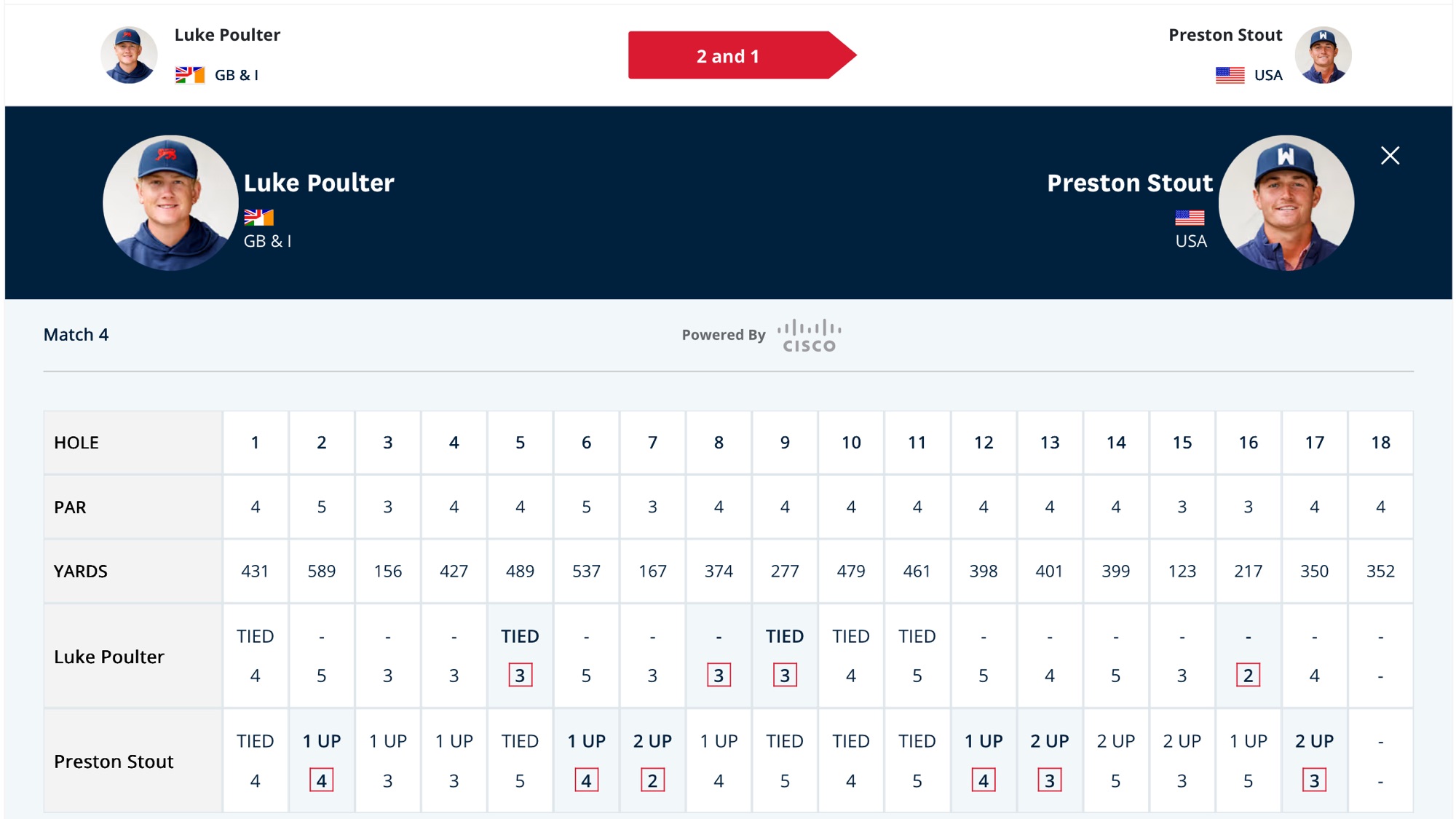Click Preston Stout's boxed score of 3 on hole 17
The width and height of the screenshot is (1456, 819).
click(x=1314, y=780)
